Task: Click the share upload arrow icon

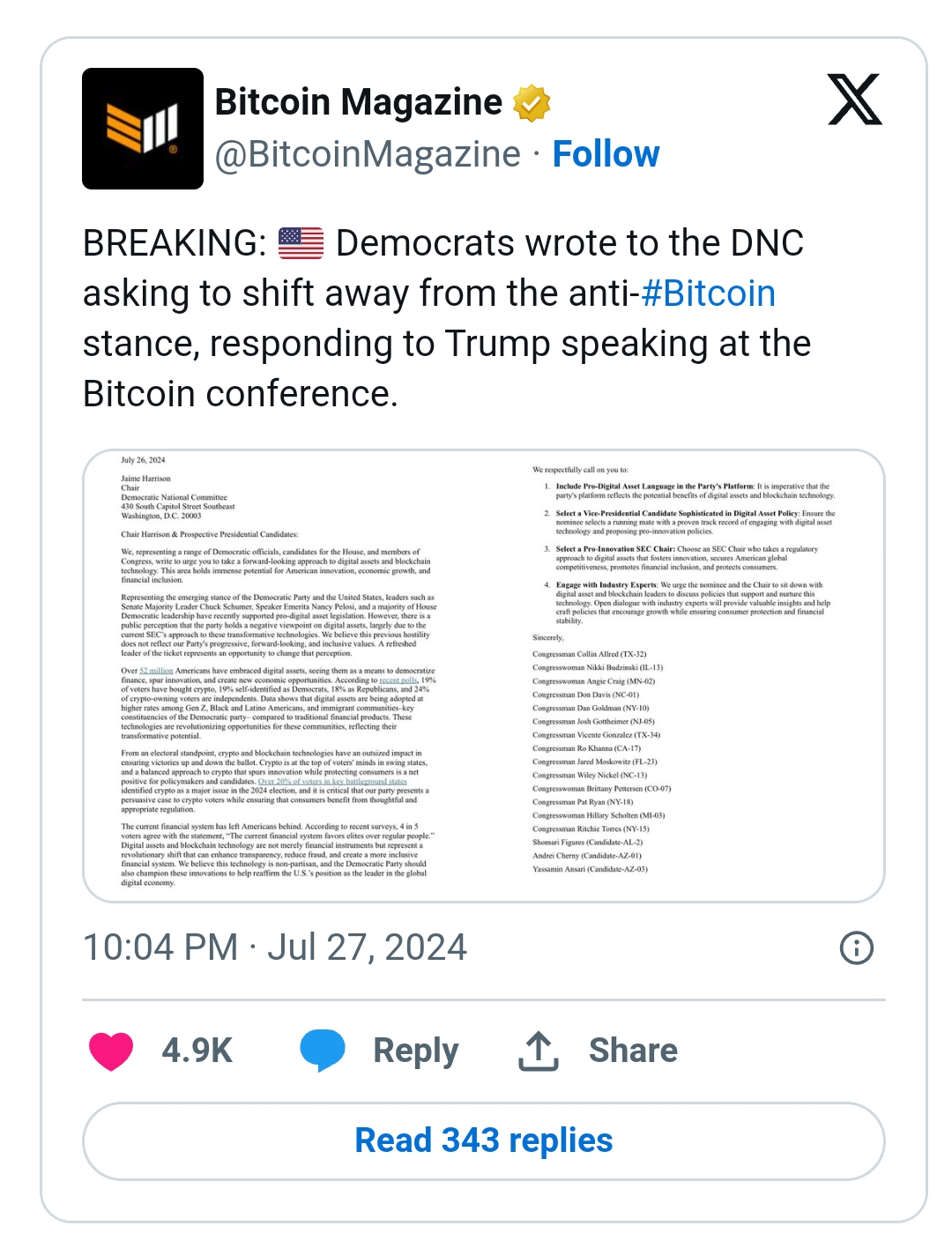Action: click(539, 1051)
